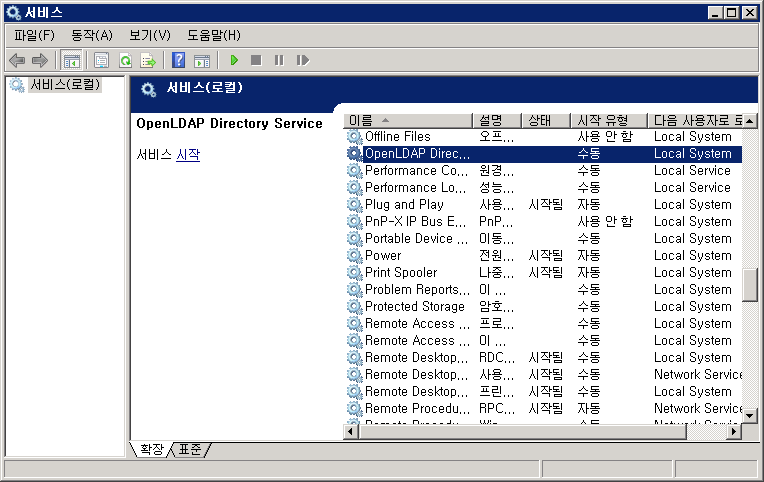The image size is (764, 482).
Task: Click the Forward arrow toolbar icon
Action: click(39, 60)
